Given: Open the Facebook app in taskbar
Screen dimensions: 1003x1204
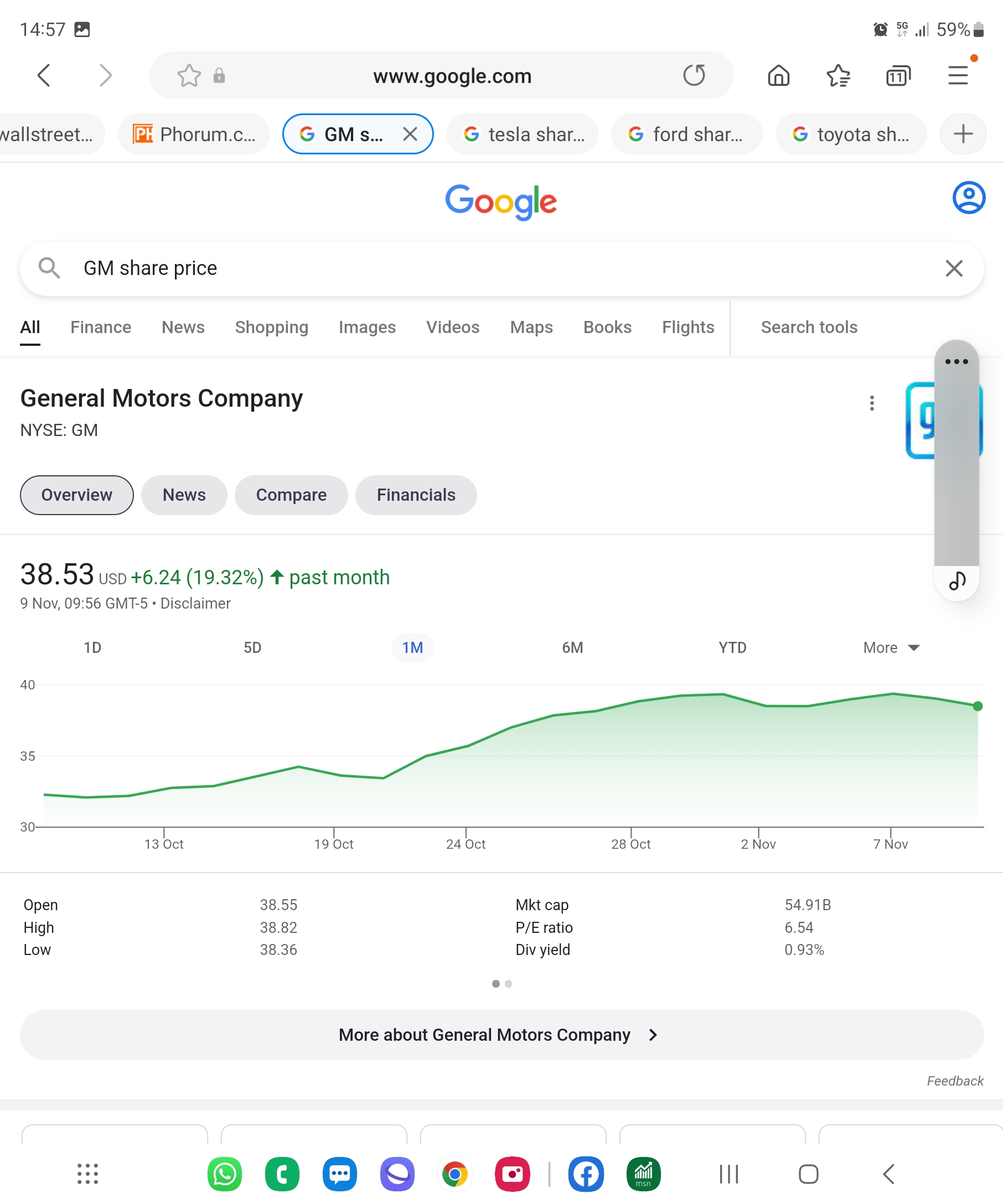Looking at the screenshot, I should pos(586,1174).
